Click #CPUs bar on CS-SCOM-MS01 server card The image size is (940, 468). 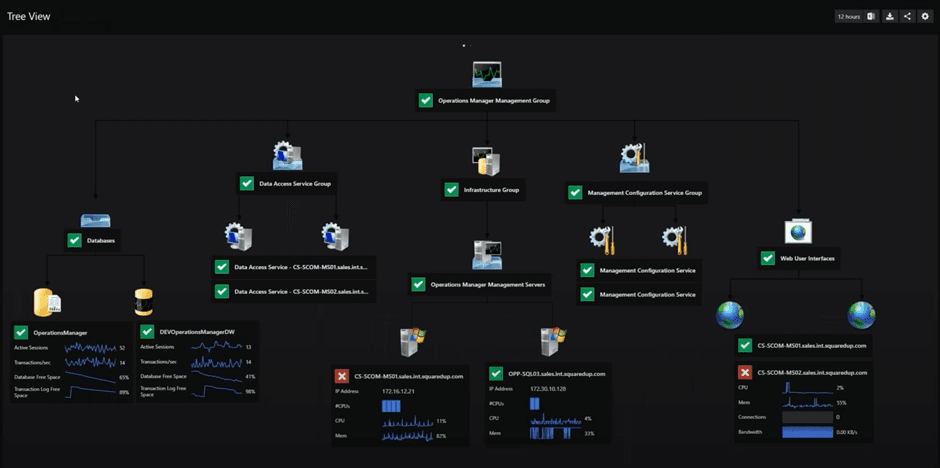pyautogui.click(x=391, y=406)
